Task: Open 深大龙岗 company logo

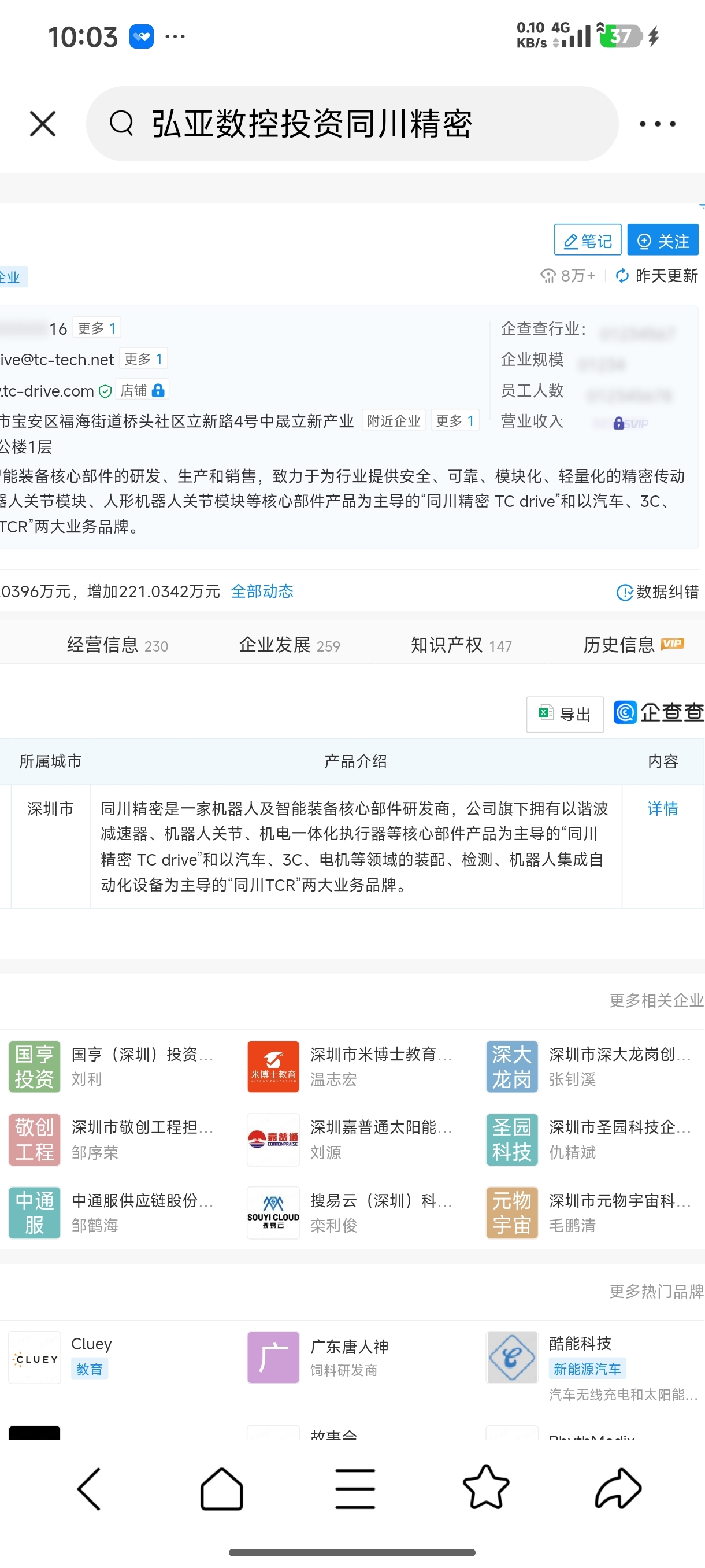Action: (512, 1066)
